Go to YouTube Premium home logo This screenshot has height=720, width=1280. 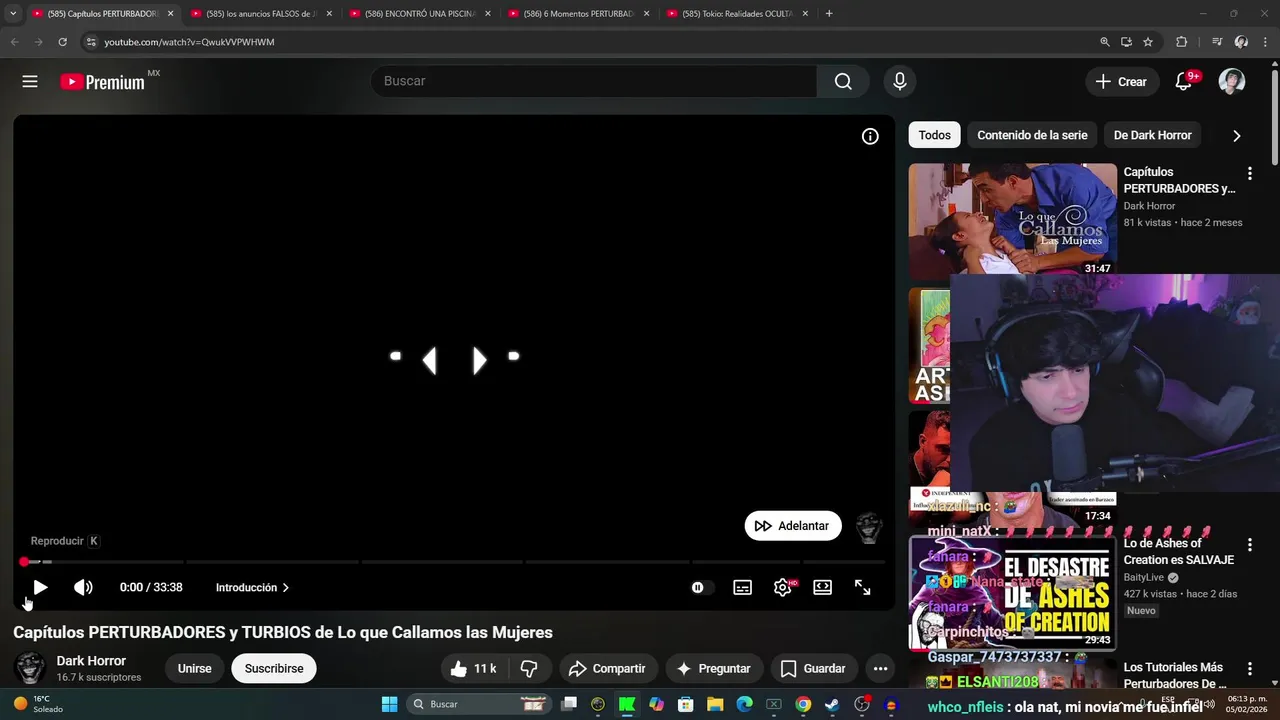pyautogui.click(x=102, y=82)
